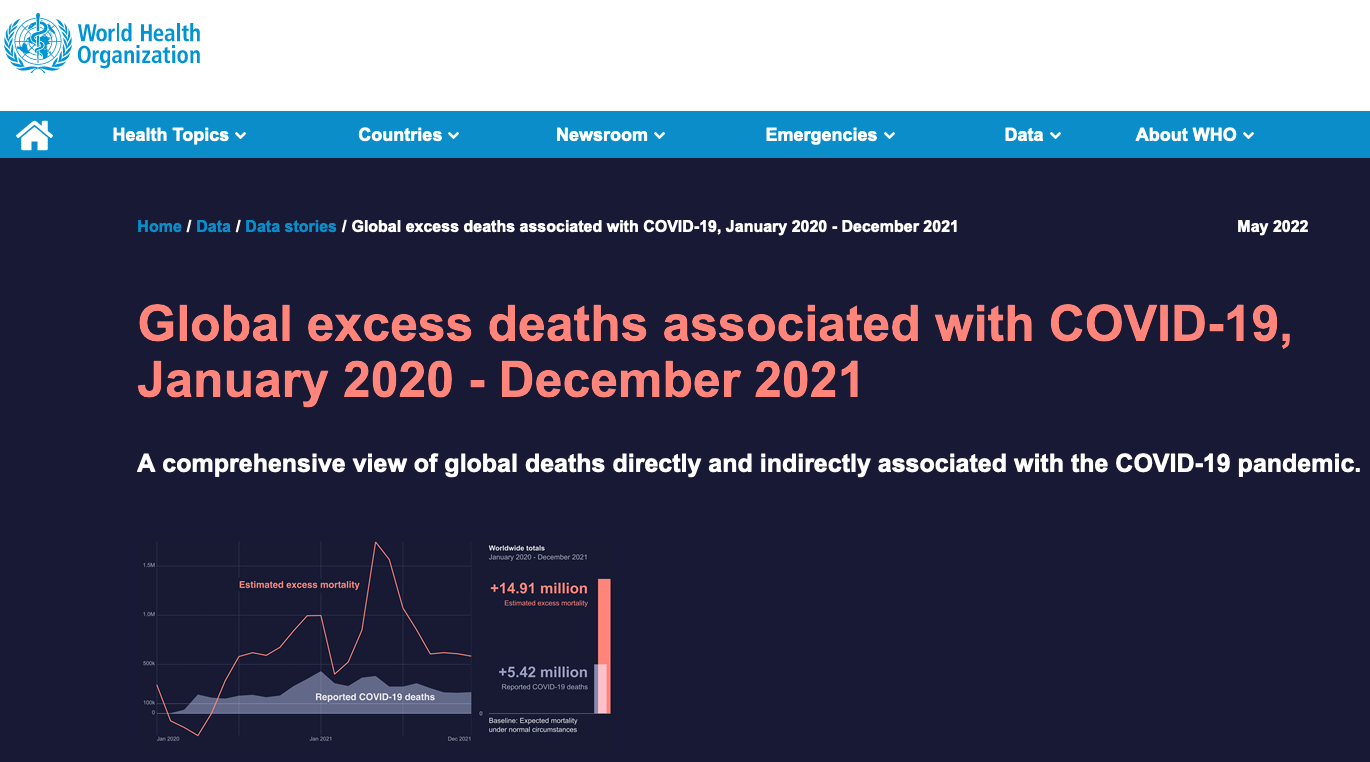
Task: Click the Baseline expected mortality note
Action: pos(533,725)
